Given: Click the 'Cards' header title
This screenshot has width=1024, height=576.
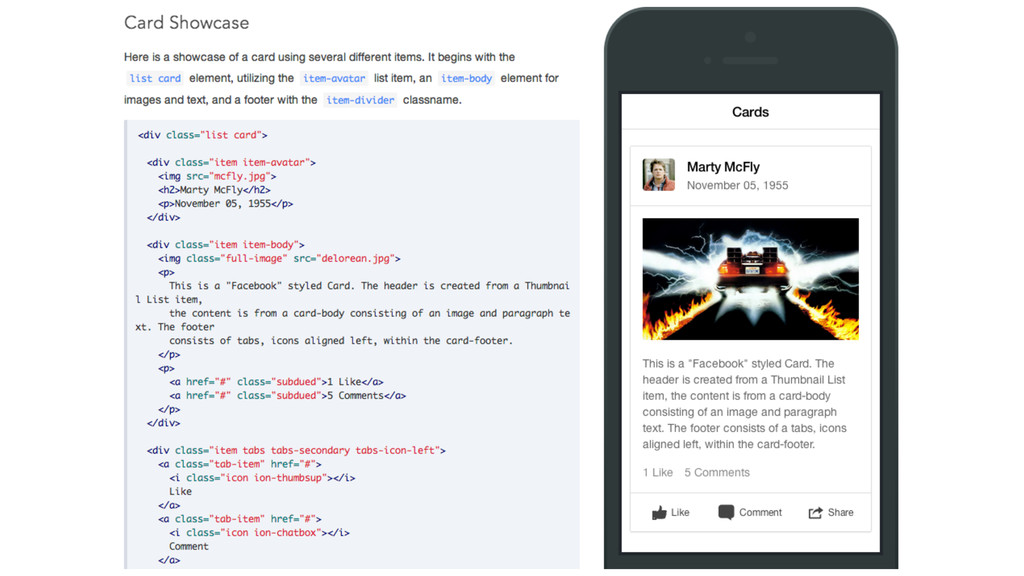Looking at the screenshot, I should pyautogui.click(x=750, y=112).
